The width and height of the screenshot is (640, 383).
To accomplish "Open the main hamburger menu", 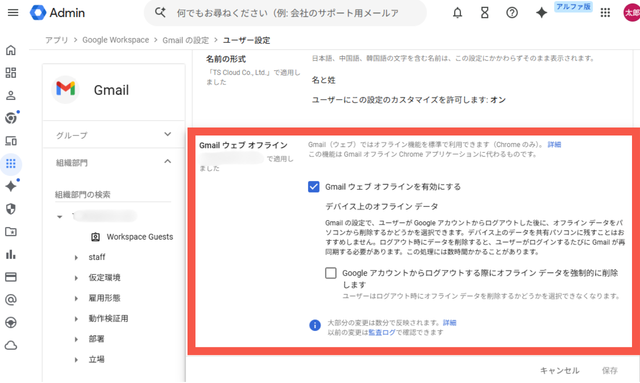I will point(13,13).
